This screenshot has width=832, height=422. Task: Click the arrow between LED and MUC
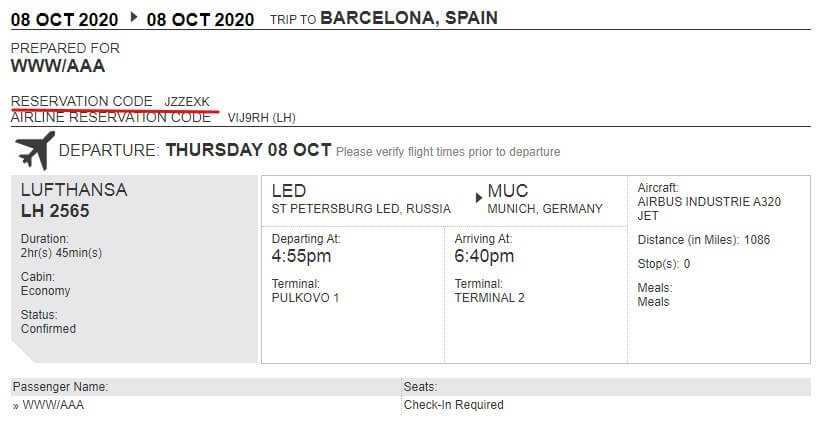click(479, 198)
